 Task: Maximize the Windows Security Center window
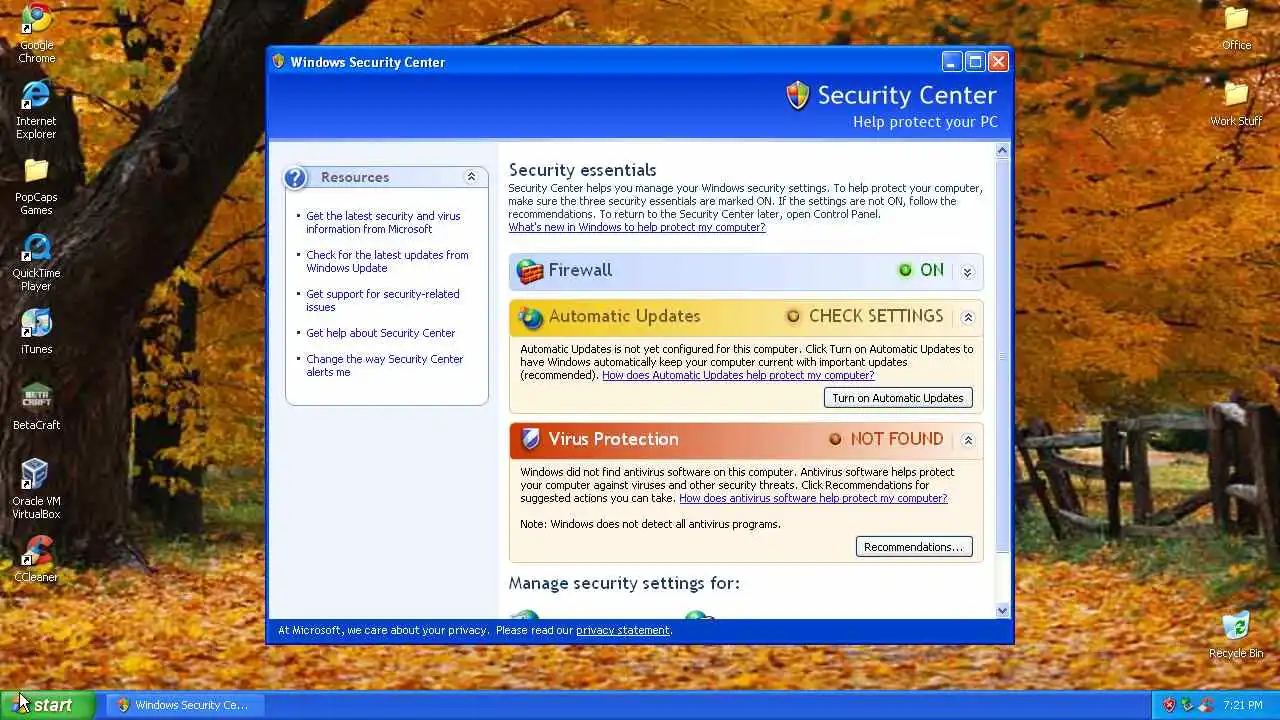975,61
